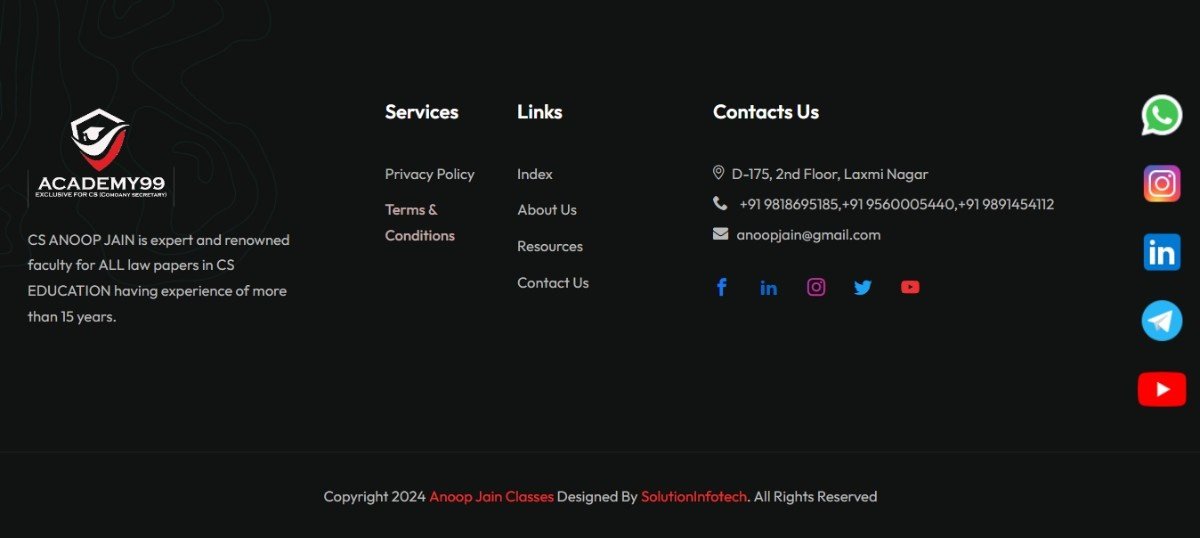Open the floating YouTube icon on the right

pyautogui.click(x=1161, y=389)
